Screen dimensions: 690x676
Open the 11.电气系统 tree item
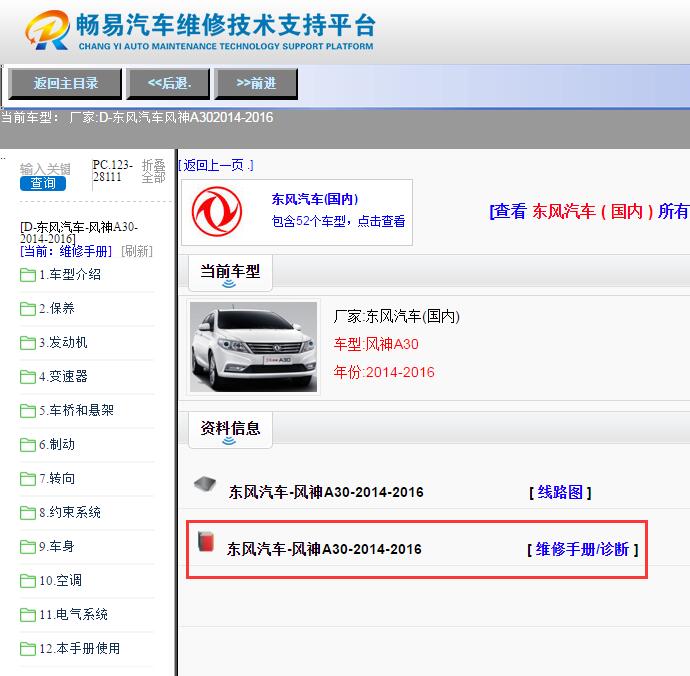point(73,614)
